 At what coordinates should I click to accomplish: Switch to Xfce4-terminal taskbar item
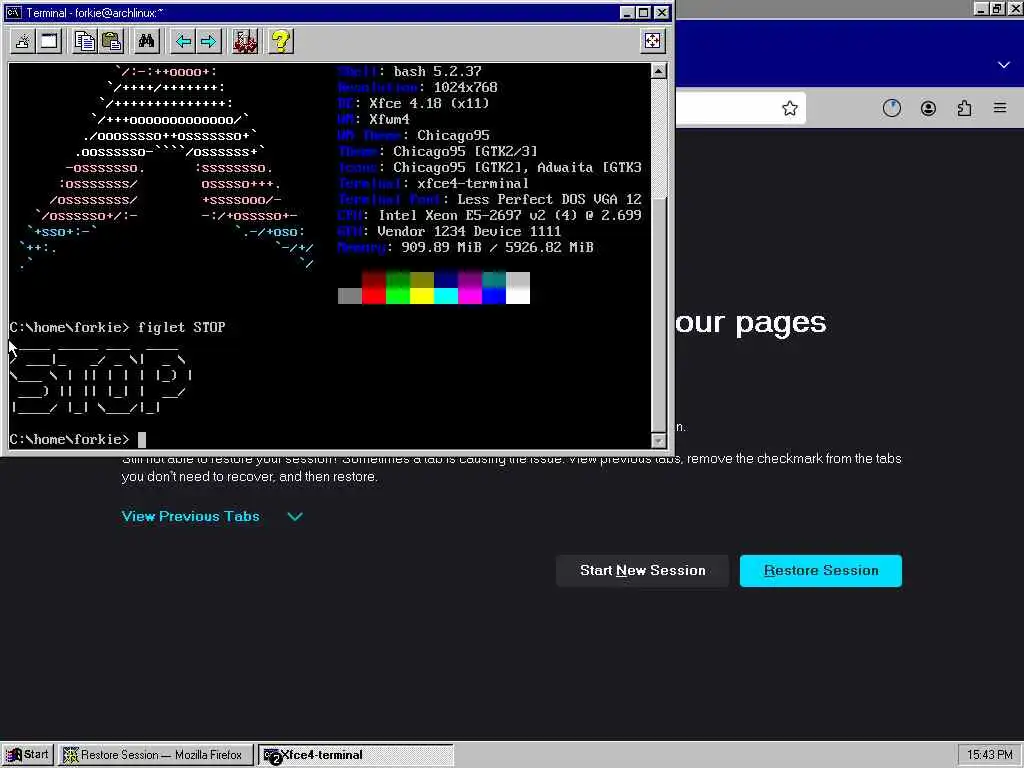356,755
